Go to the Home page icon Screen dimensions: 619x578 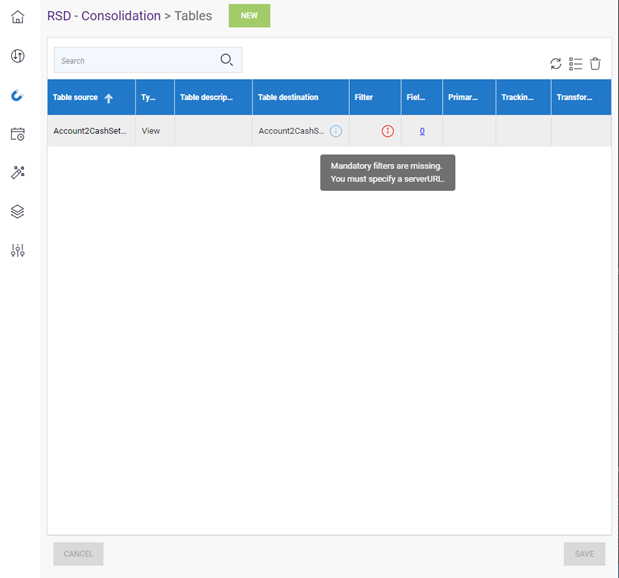click(17, 17)
